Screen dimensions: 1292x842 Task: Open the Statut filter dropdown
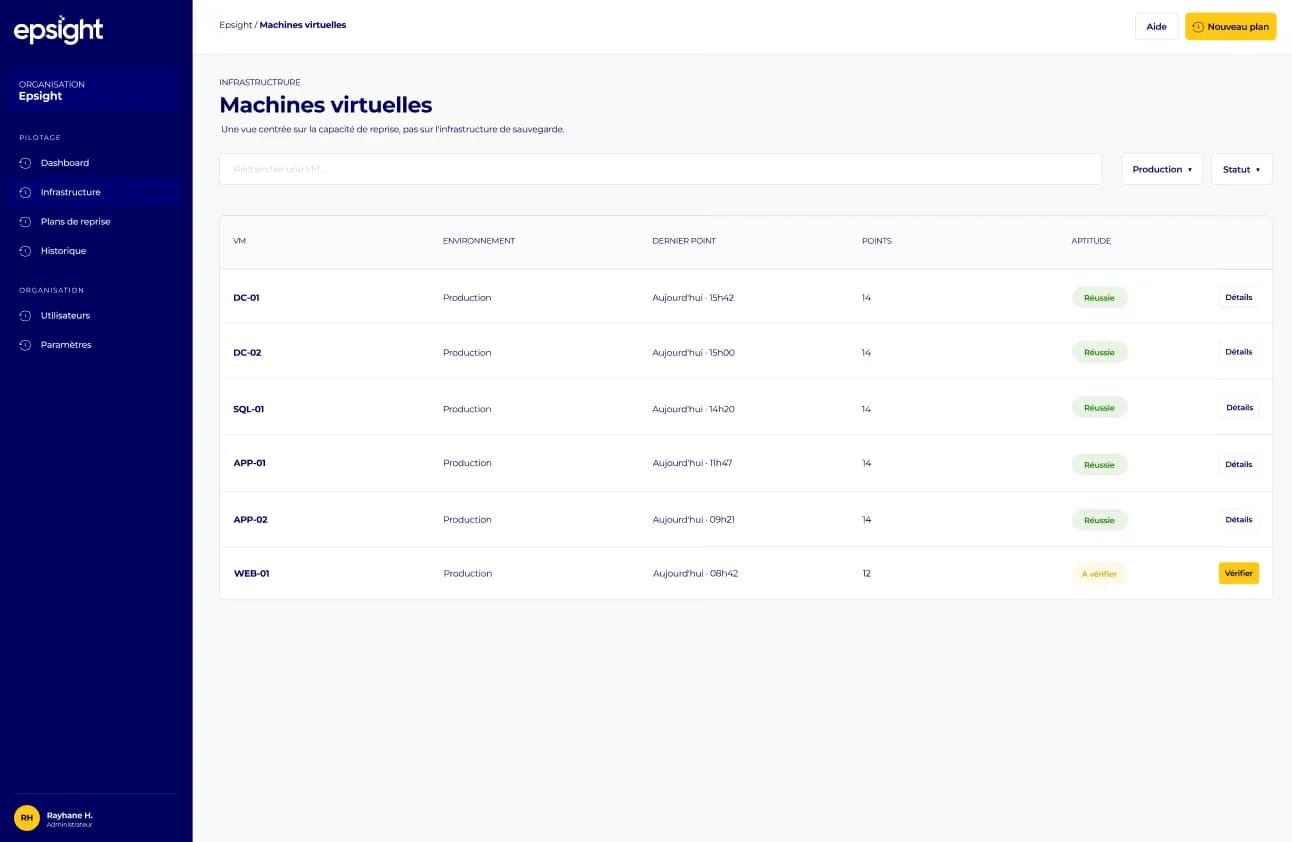tap(1241, 169)
